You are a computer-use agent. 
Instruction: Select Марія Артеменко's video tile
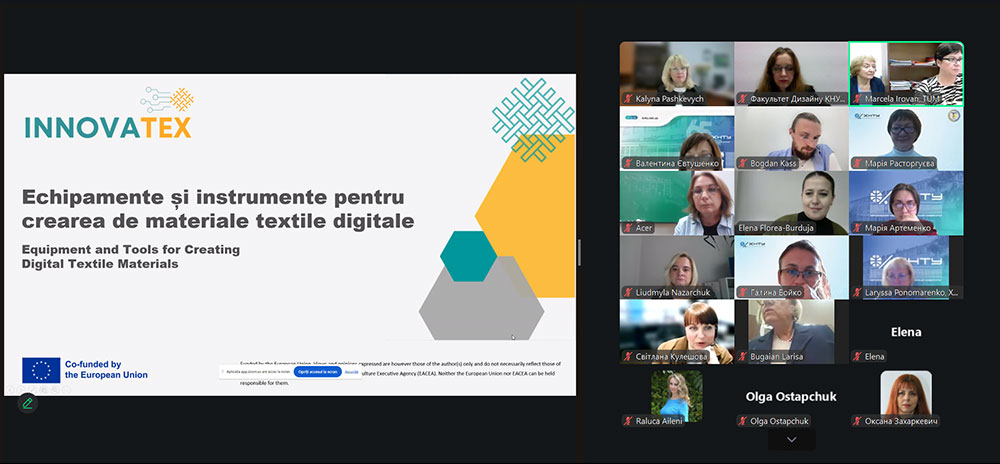point(906,198)
